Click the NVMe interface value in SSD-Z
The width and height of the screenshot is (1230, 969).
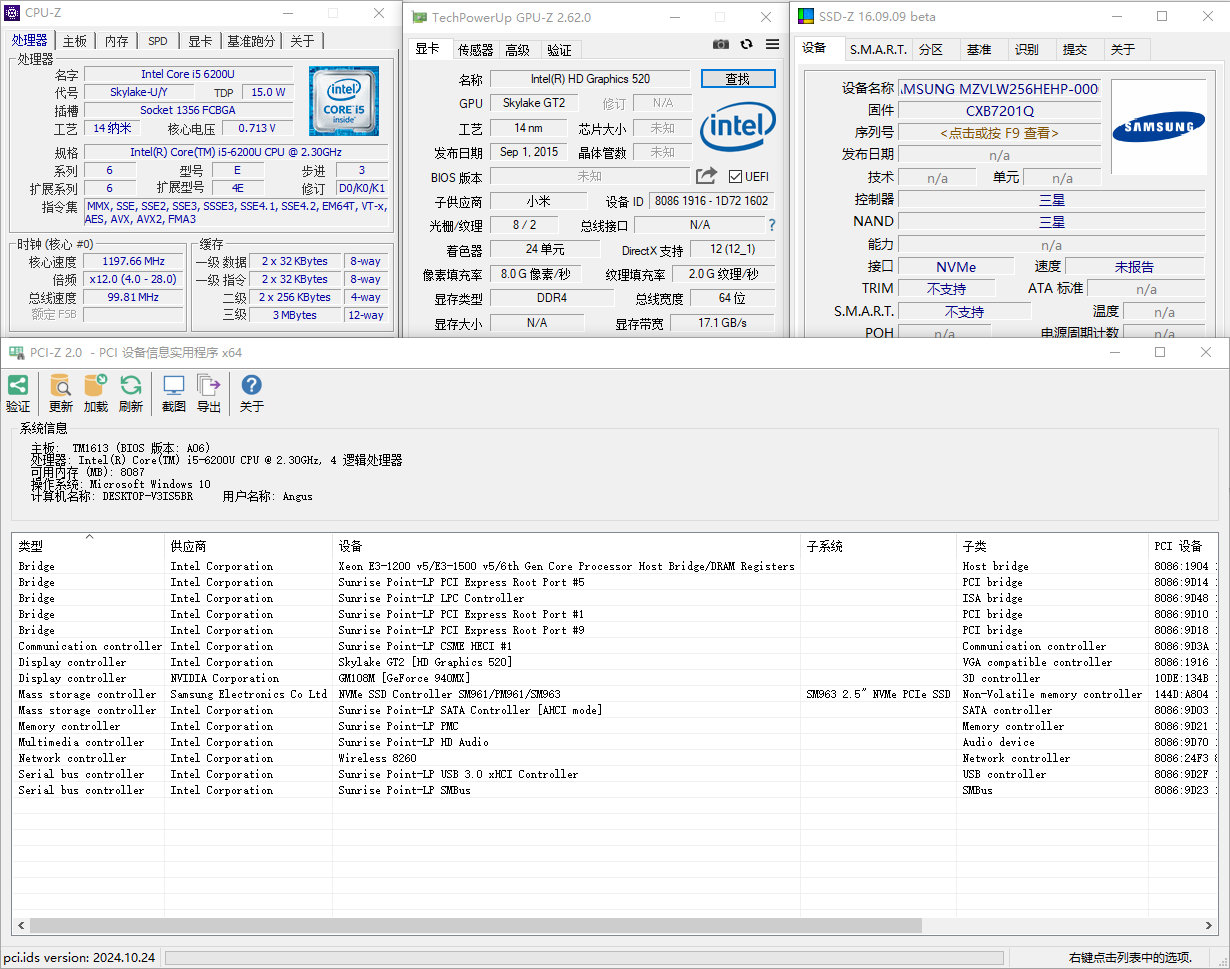(x=957, y=267)
